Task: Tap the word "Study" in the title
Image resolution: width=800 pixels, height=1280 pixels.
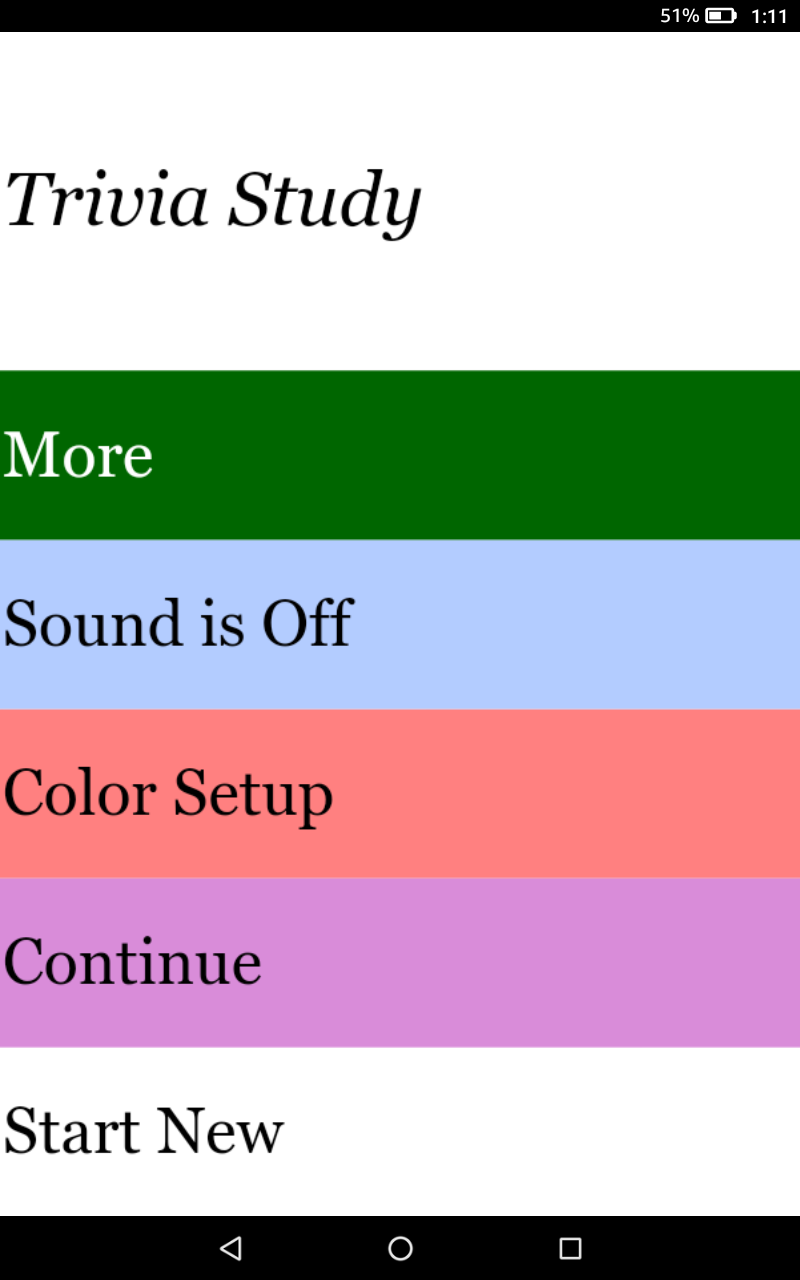Action: [324, 202]
